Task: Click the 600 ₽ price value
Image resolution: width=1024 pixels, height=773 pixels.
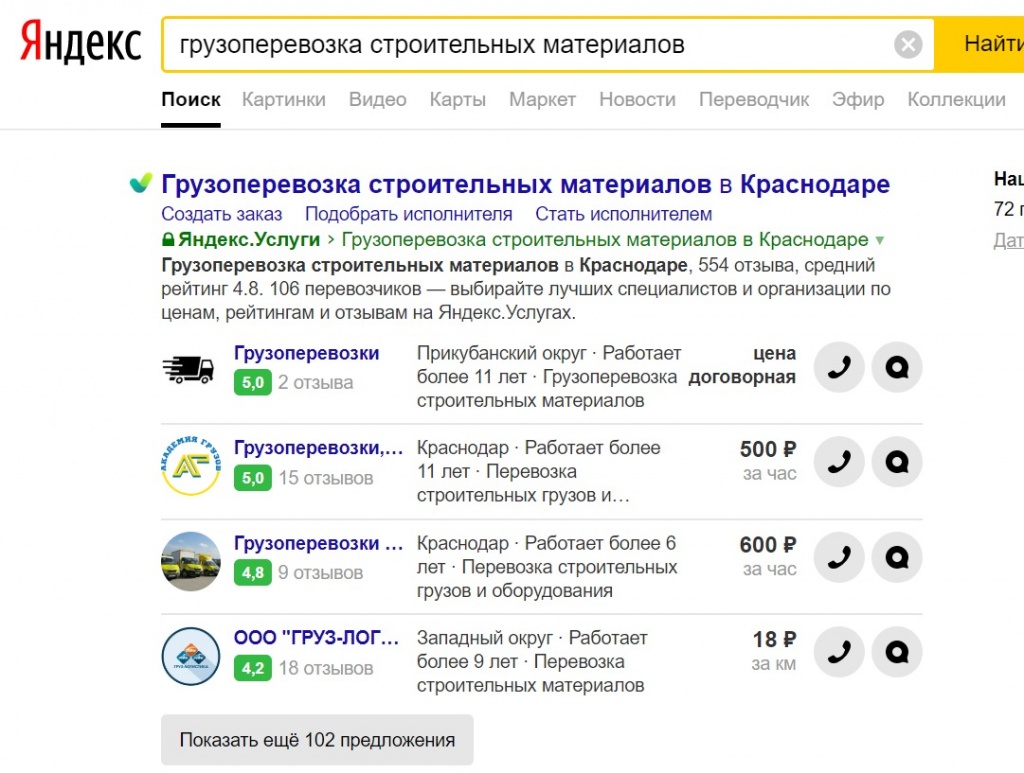Action: point(768,544)
